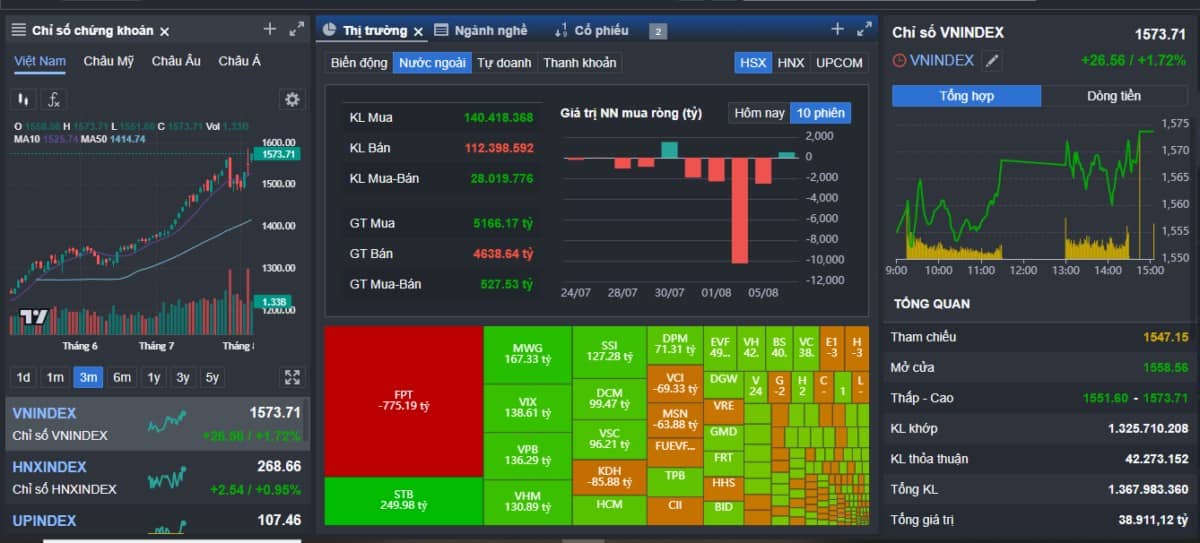The image size is (1200, 543).
Task: Select the Tự doanh view
Action: [x=504, y=62]
